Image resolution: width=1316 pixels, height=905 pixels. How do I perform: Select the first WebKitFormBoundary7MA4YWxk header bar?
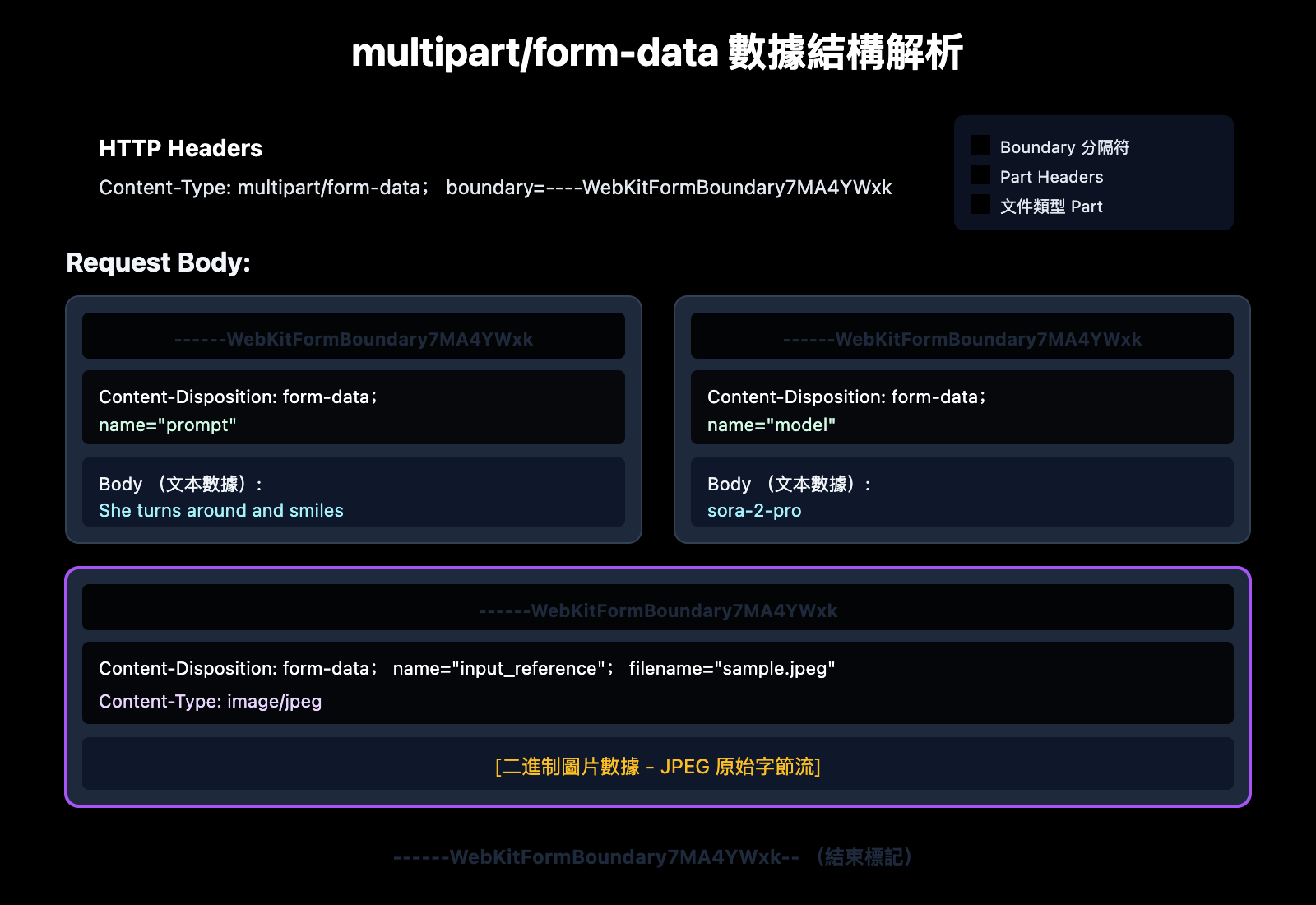[x=354, y=336]
